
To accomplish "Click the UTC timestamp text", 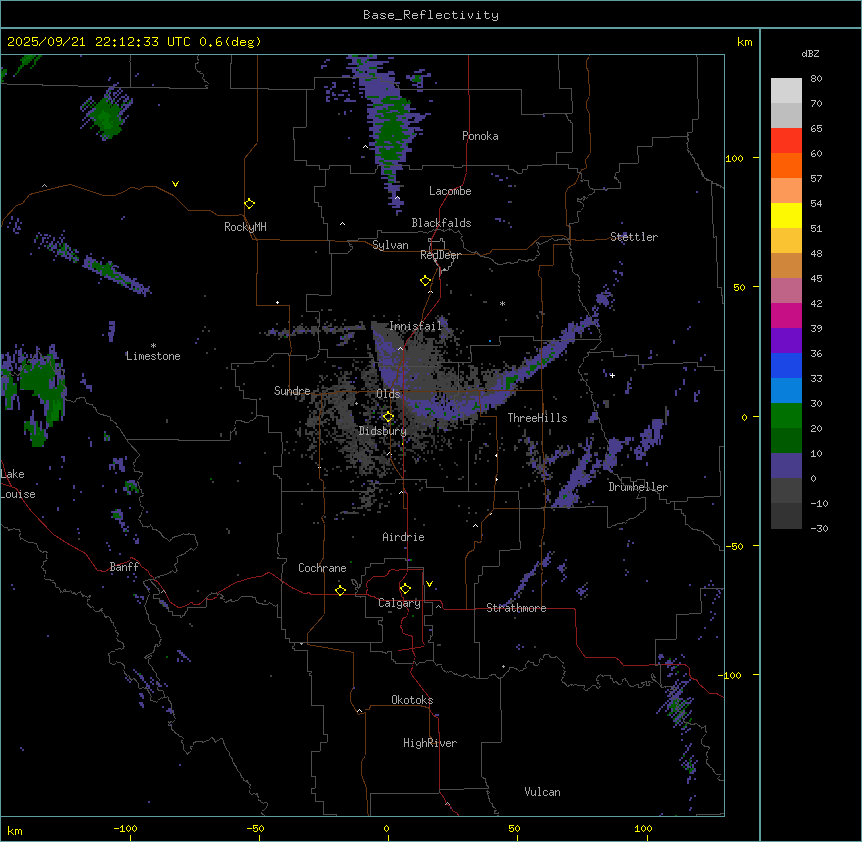I will click(133, 42).
